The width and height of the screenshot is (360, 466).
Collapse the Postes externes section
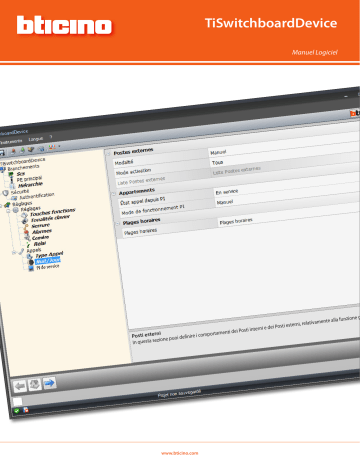(x=108, y=154)
